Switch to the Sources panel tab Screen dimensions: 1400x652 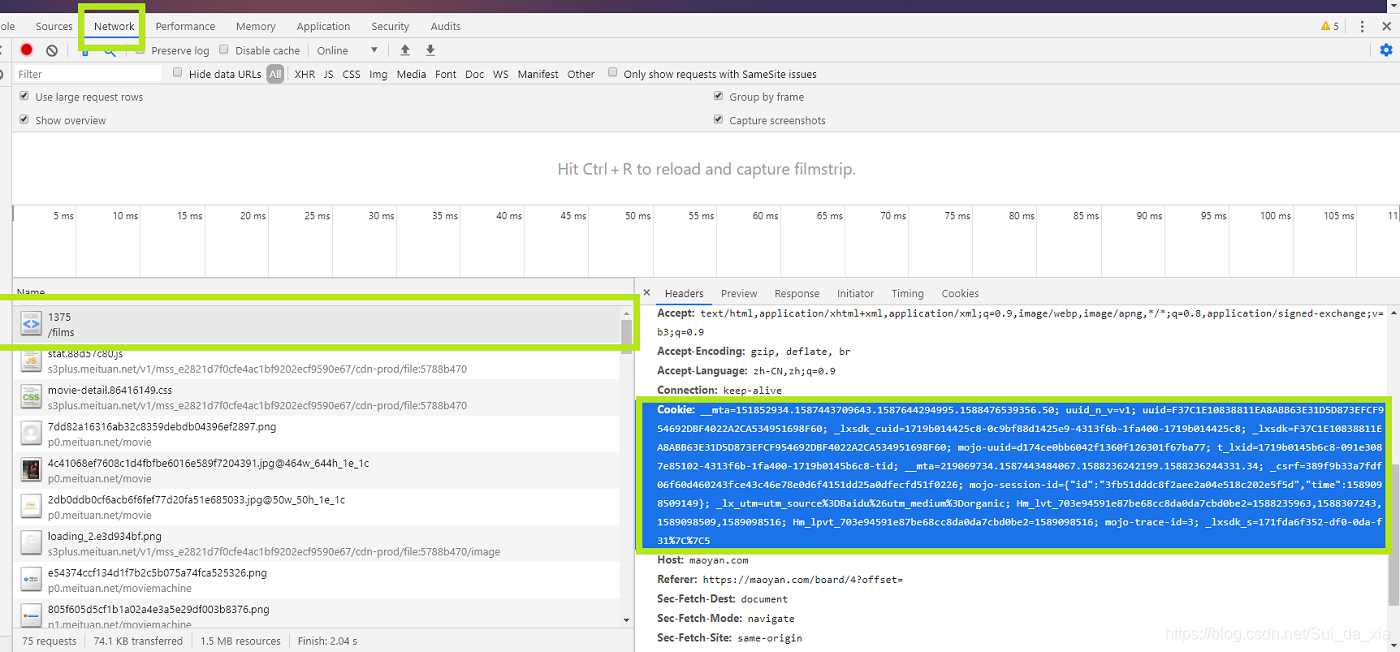[x=54, y=26]
